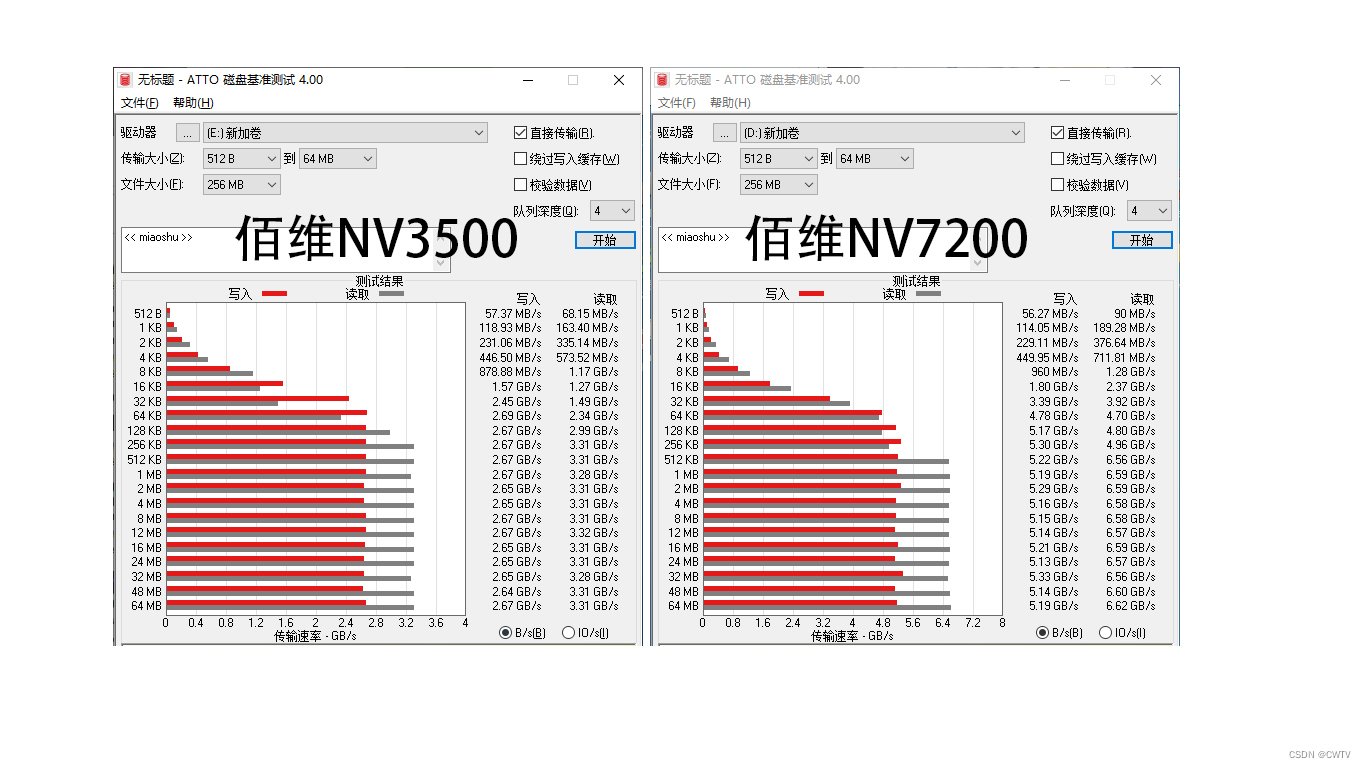Click the 68.15 MB/s read value in the left window
This screenshot has width=1366, height=768.
[590, 314]
